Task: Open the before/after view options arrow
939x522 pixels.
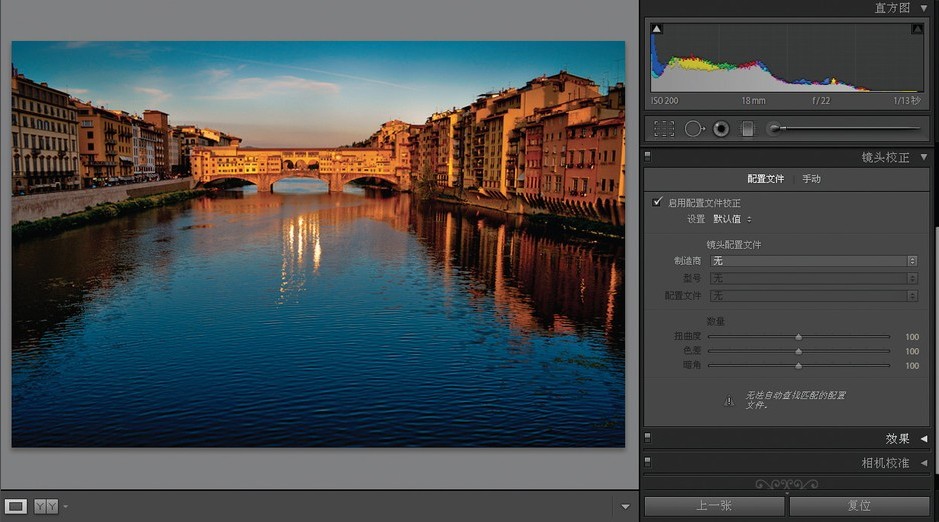Action: pos(65,507)
